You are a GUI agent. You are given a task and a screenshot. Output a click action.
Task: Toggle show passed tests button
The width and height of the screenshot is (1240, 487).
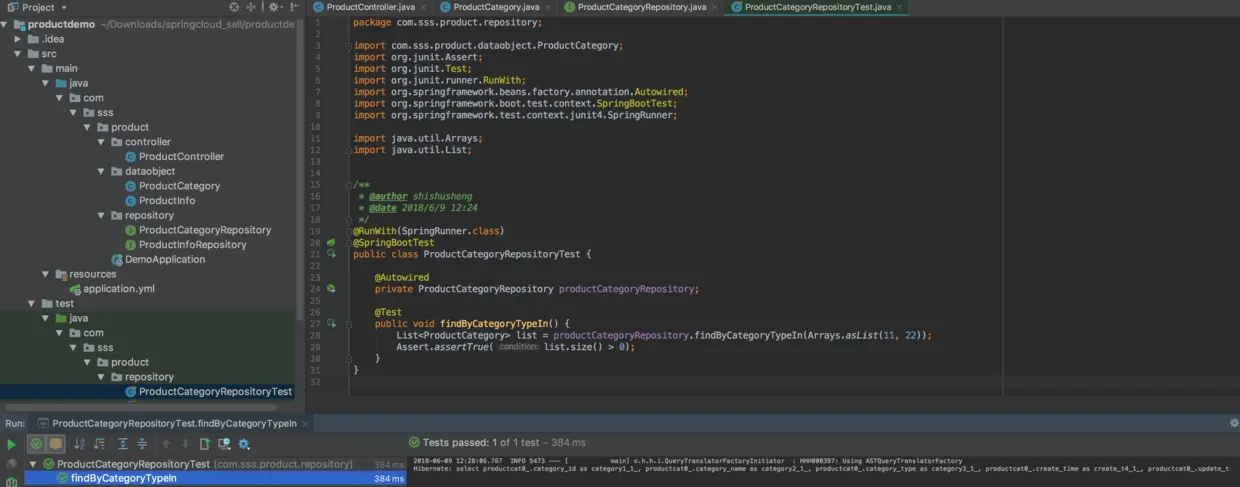point(36,444)
